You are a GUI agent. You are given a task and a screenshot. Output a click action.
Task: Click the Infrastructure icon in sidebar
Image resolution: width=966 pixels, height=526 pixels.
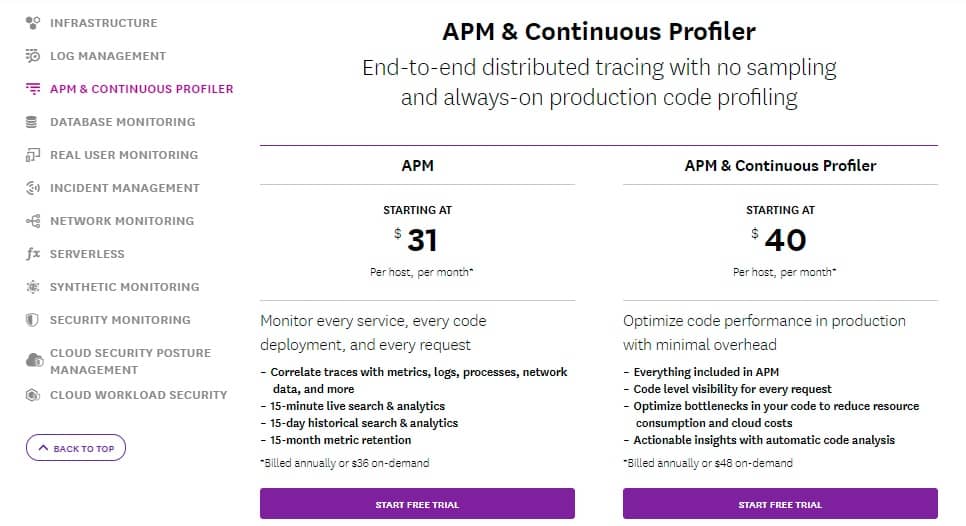coord(33,23)
